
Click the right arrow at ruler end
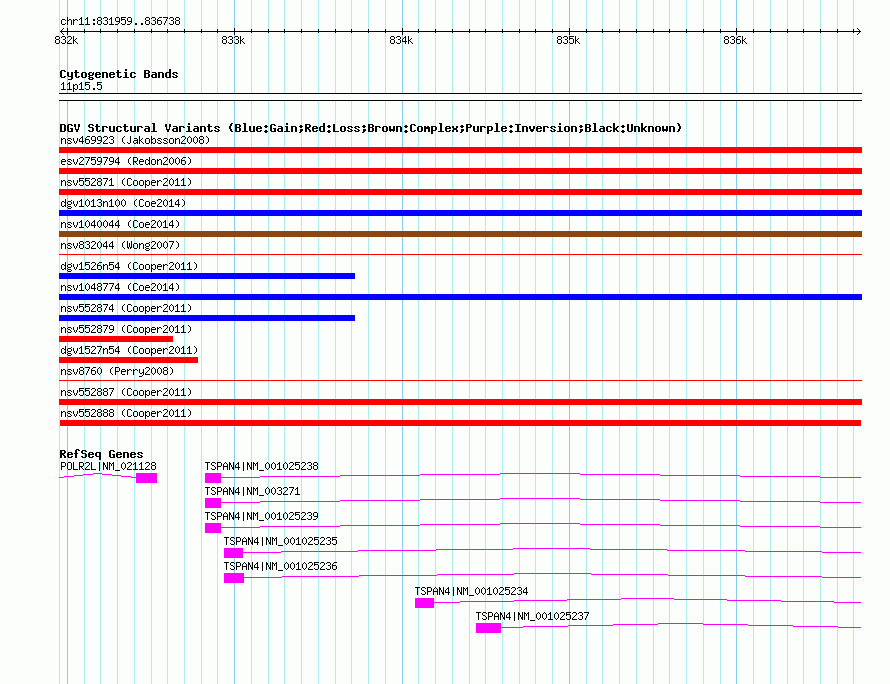(x=858, y=31)
